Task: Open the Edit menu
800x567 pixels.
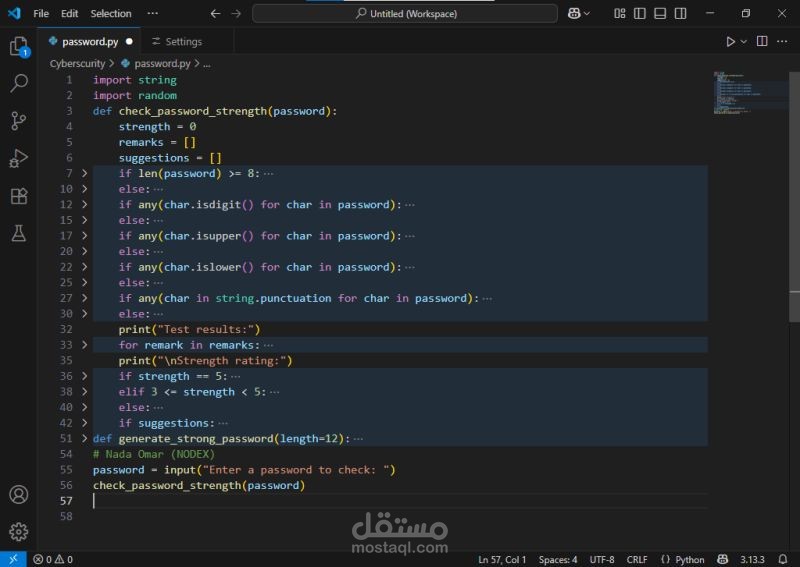Action: tap(69, 14)
